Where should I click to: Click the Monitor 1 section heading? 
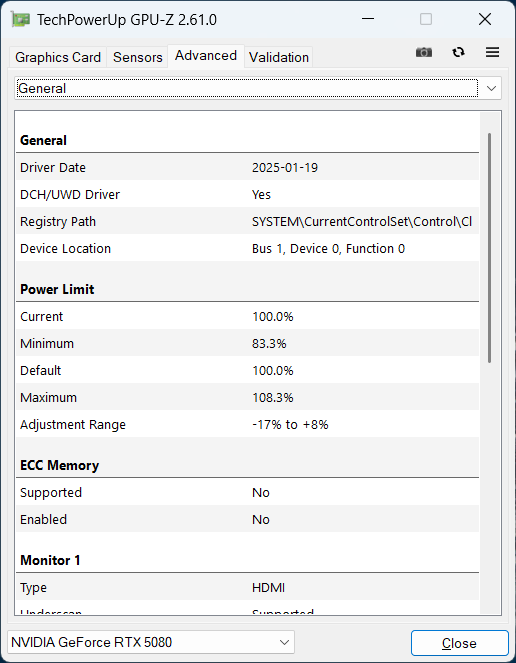(x=50, y=560)
